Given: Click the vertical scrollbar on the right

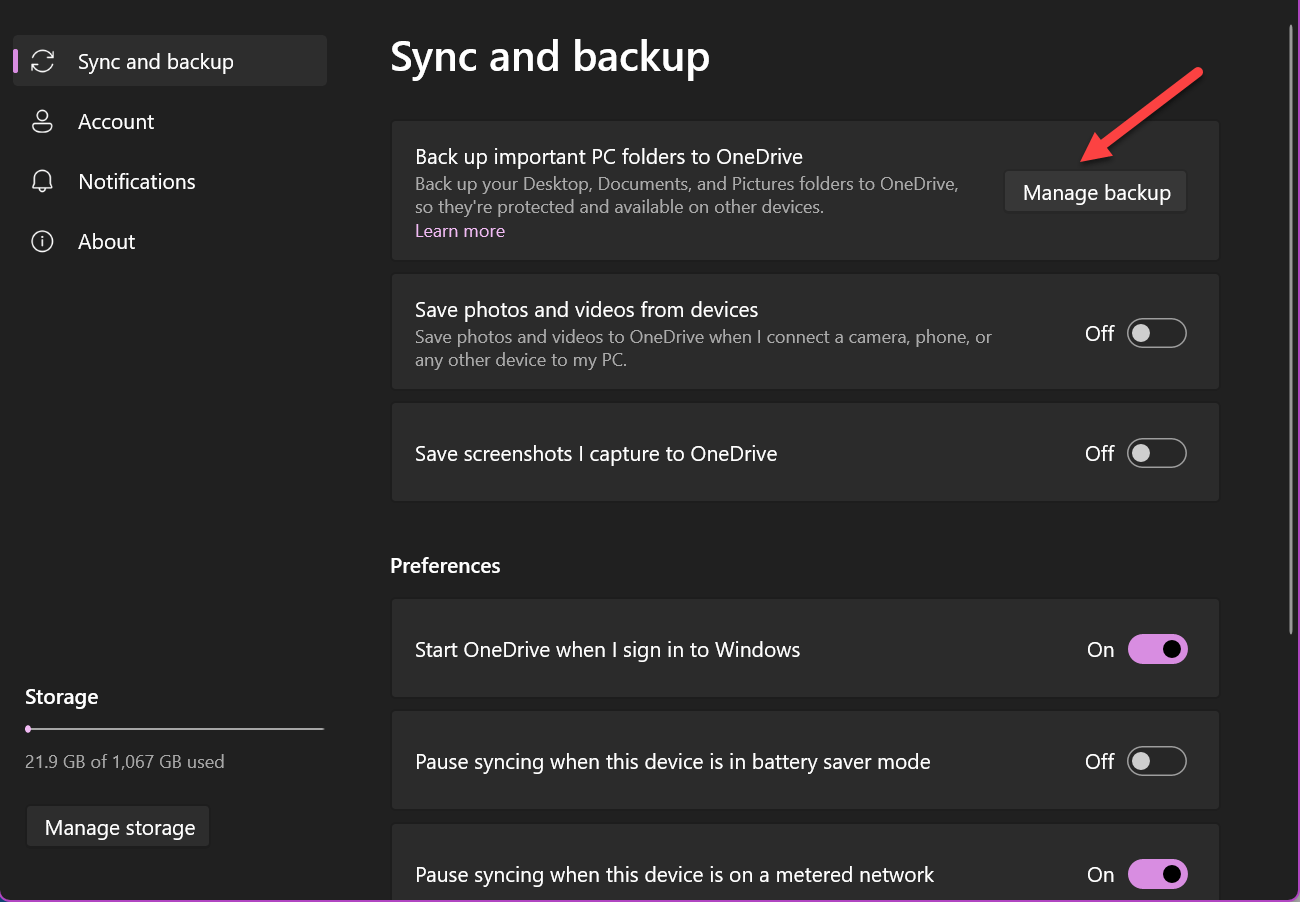Looking at the screenshot, I should pos(1293,330).
